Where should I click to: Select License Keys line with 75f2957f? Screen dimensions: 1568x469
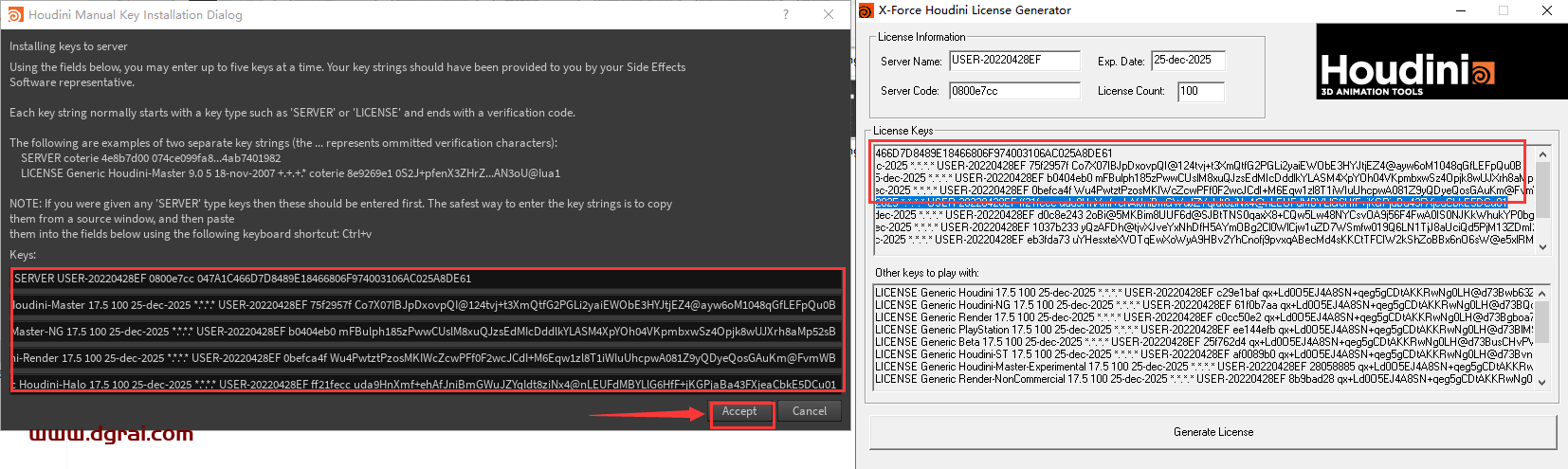(x=1198, y=165)
